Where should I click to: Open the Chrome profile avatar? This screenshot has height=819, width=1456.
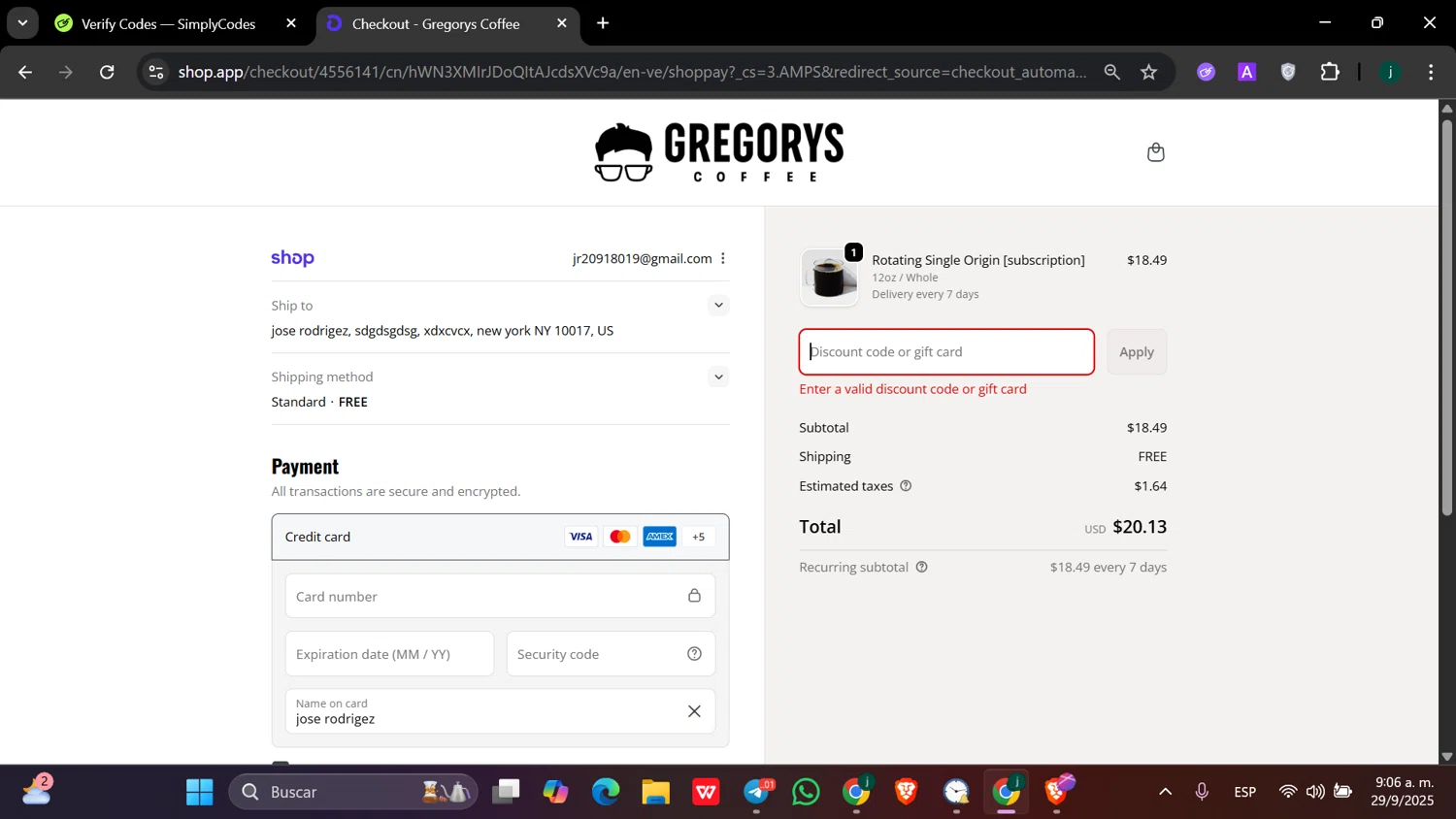pos(1390,72)
